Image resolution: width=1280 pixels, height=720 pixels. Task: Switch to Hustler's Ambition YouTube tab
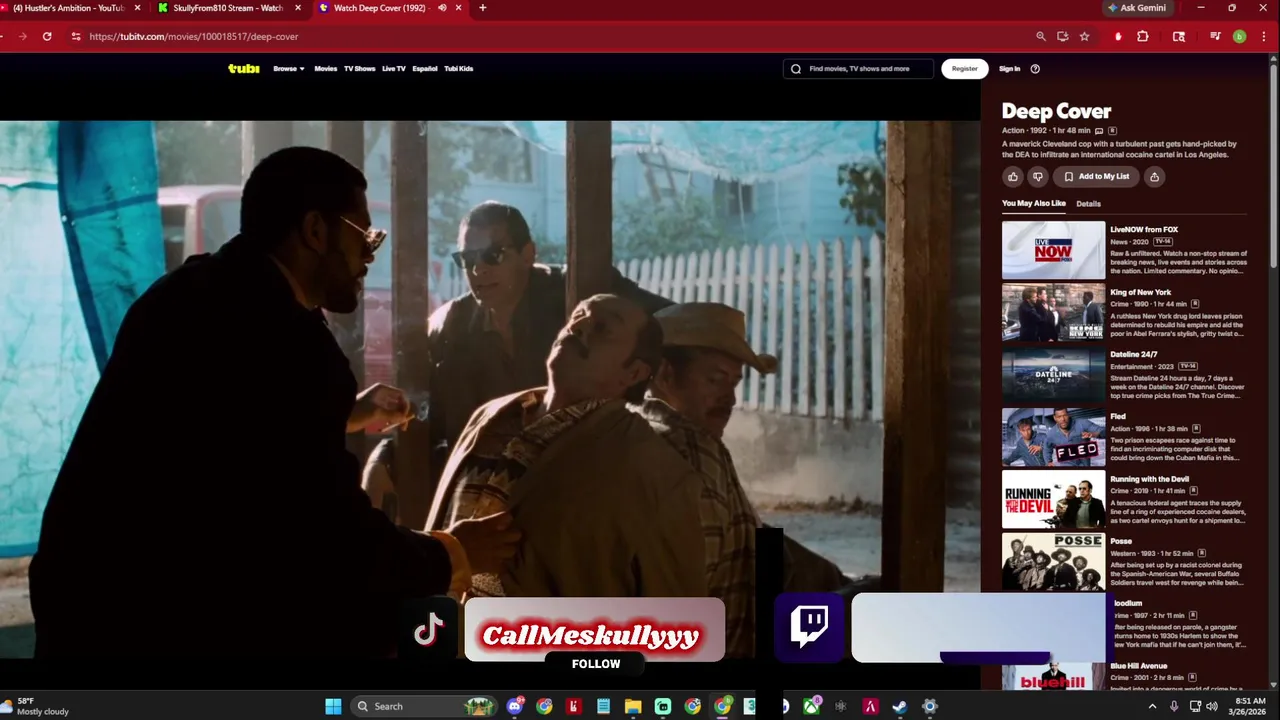coord(68,8)
